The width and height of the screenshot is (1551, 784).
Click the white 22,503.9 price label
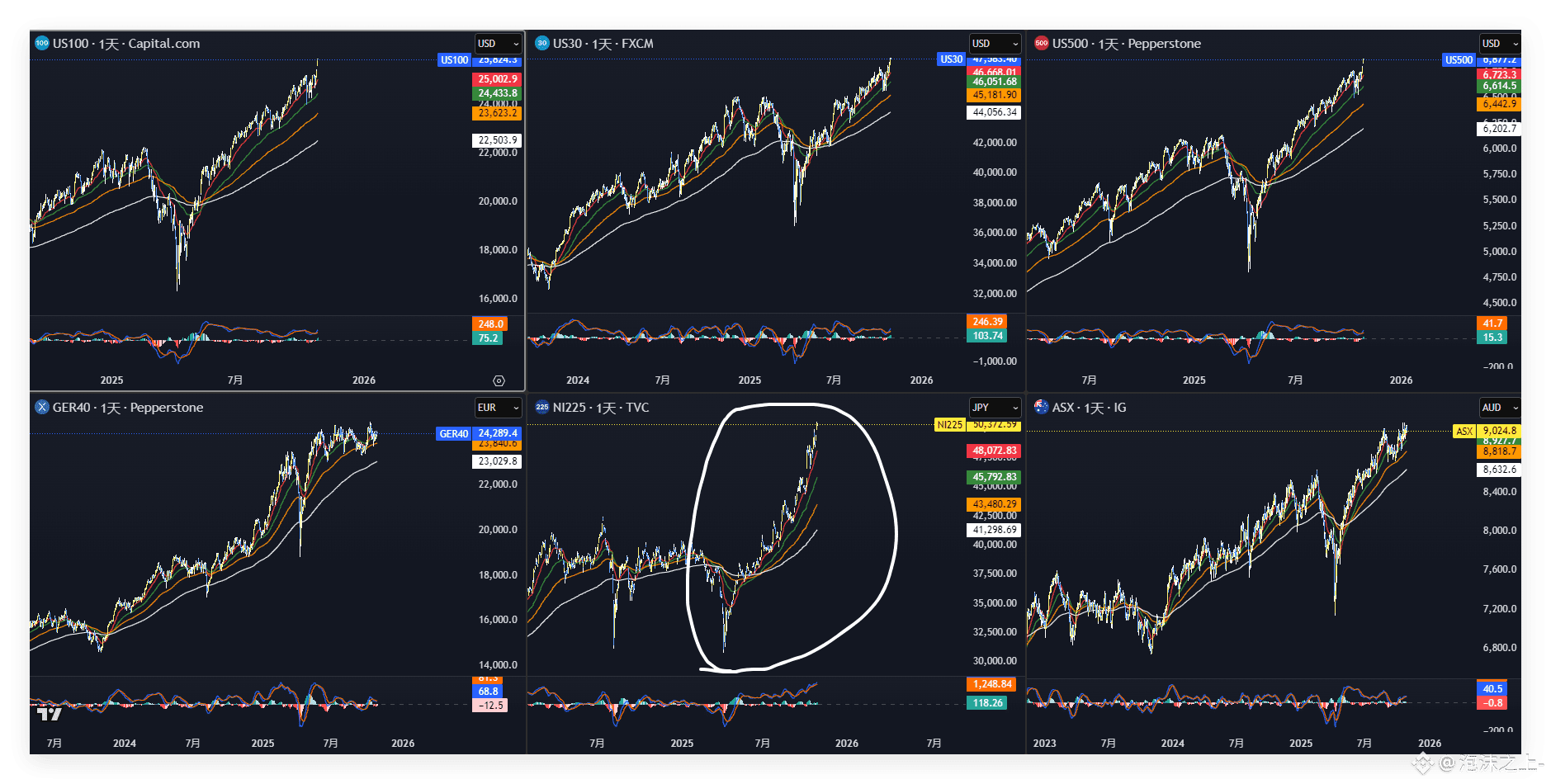click(x=498, y=140)
